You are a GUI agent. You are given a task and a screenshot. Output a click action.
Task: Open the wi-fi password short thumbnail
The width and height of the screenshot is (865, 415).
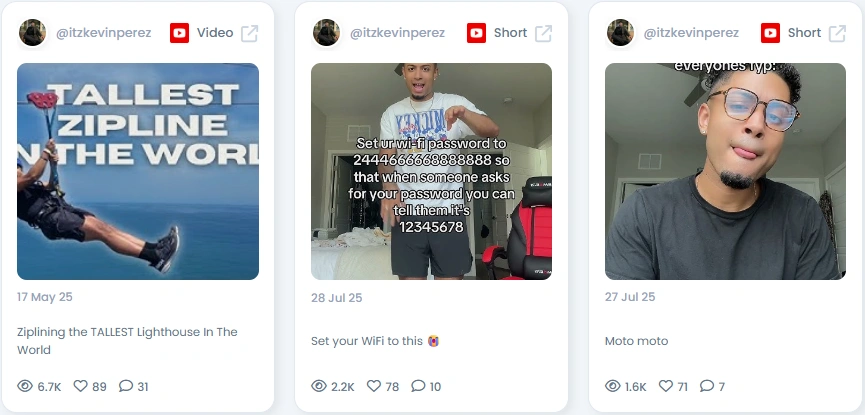pos(431,171)
